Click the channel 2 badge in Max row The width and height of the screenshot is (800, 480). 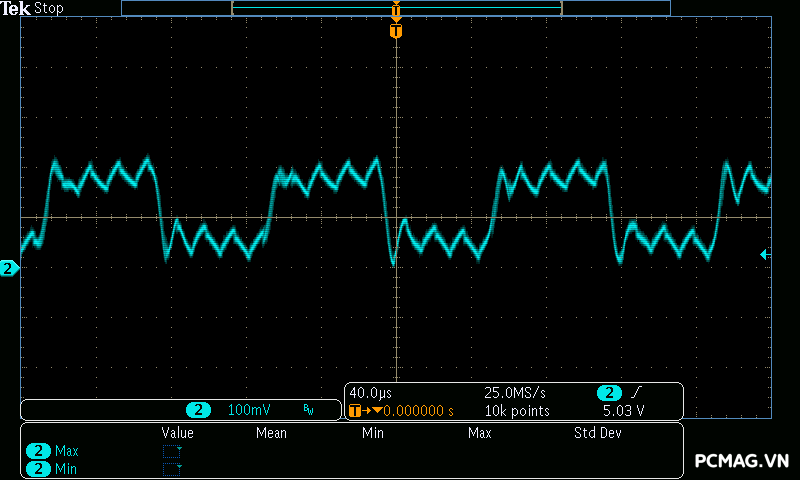click(39, 451)
